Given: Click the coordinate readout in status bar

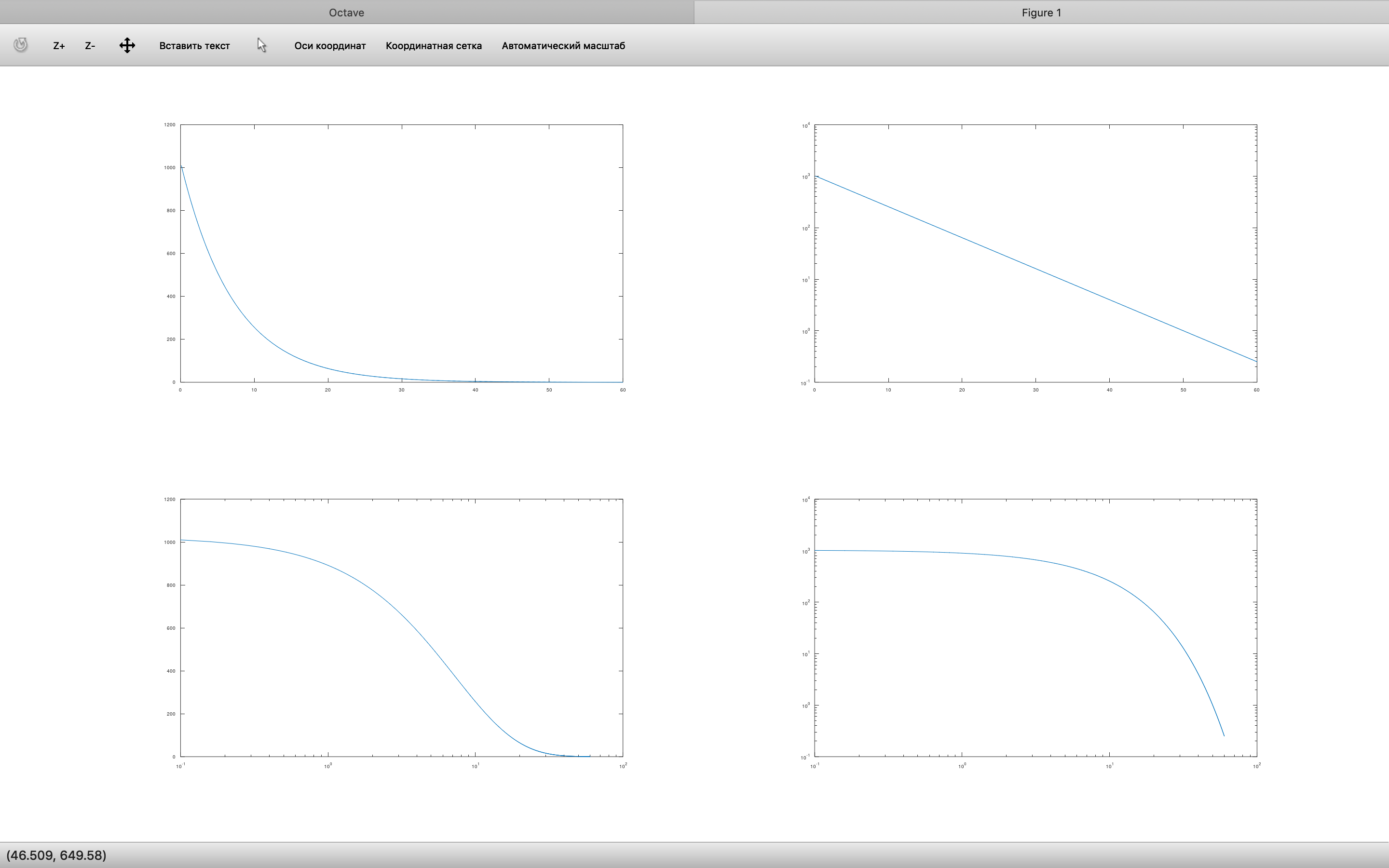Looking at the screenshot, I should point(56,855).
